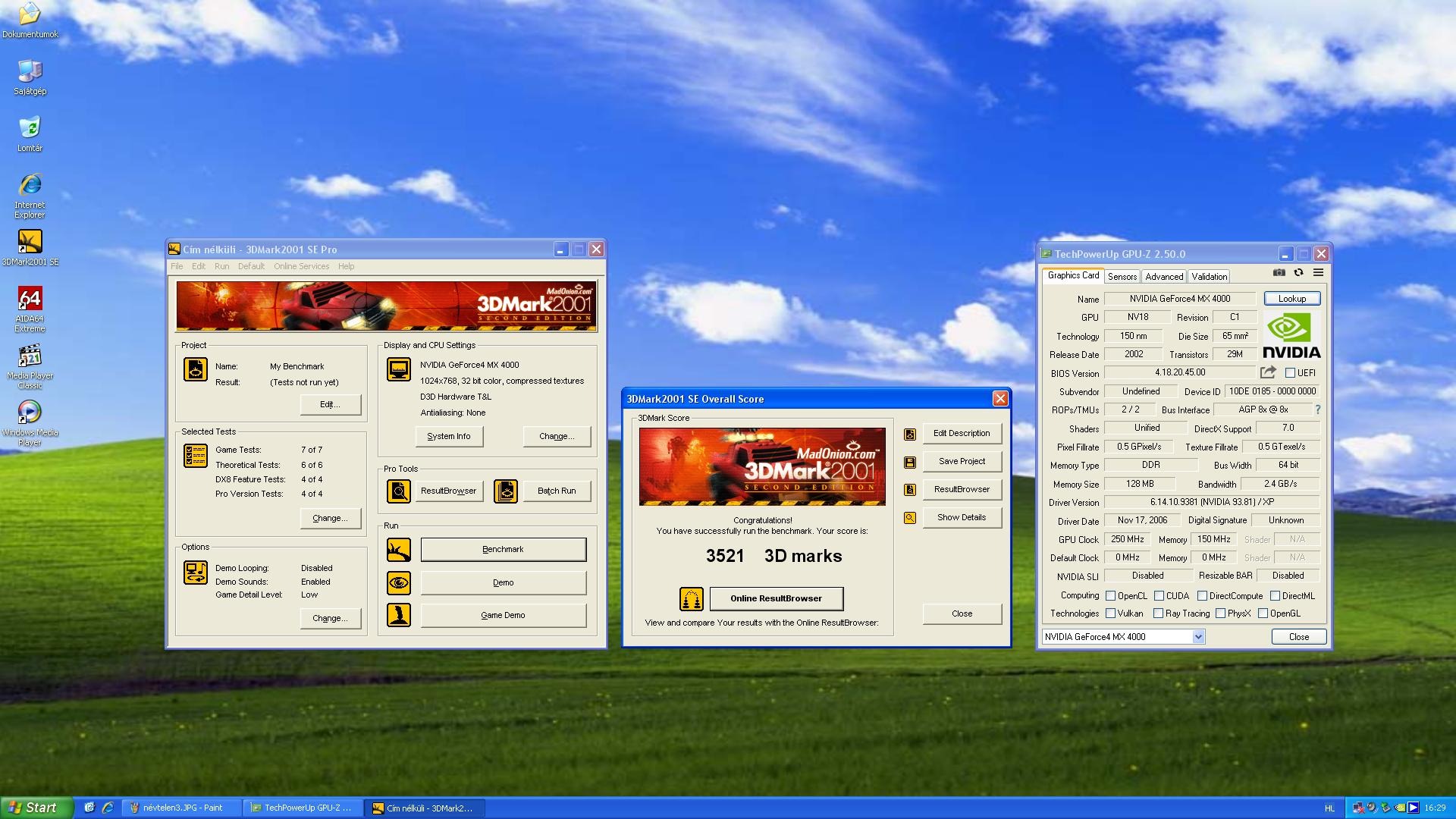This screenshot has width=1456, height=819.
Task: Click the BIOS export share icon
Action: (x=1268, y=372)
